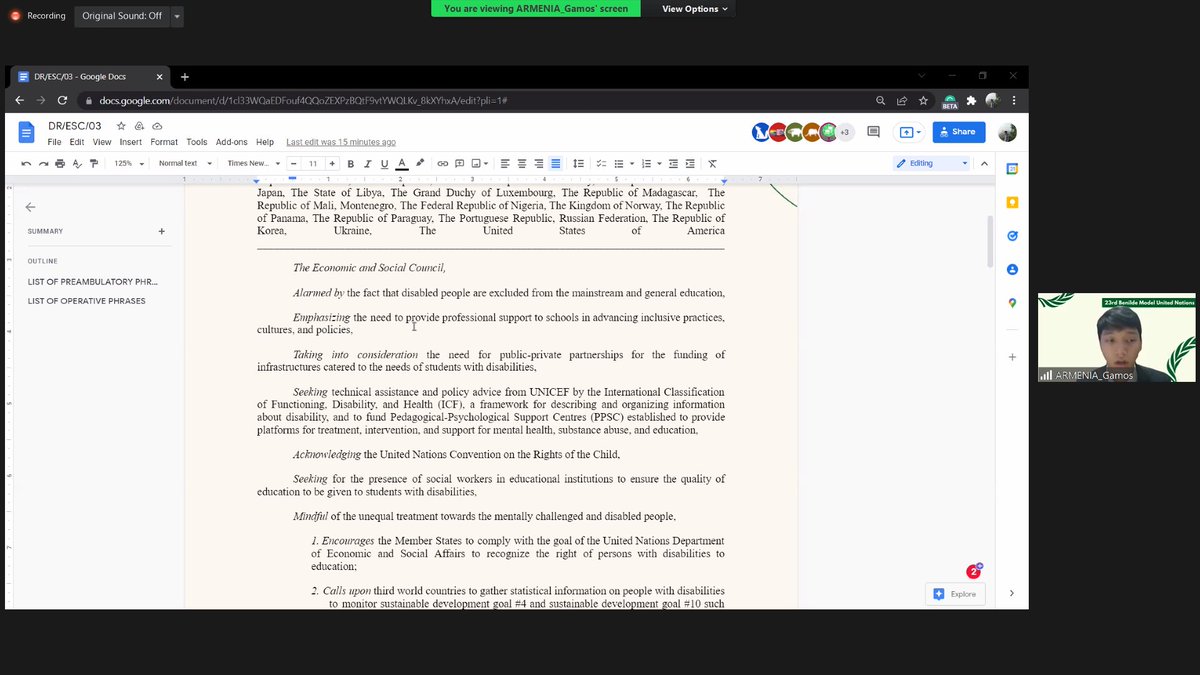Close the document outline panel
The width and height of the screenshot is (1200, 675).
pyautogui.click(x=30, y=207)
